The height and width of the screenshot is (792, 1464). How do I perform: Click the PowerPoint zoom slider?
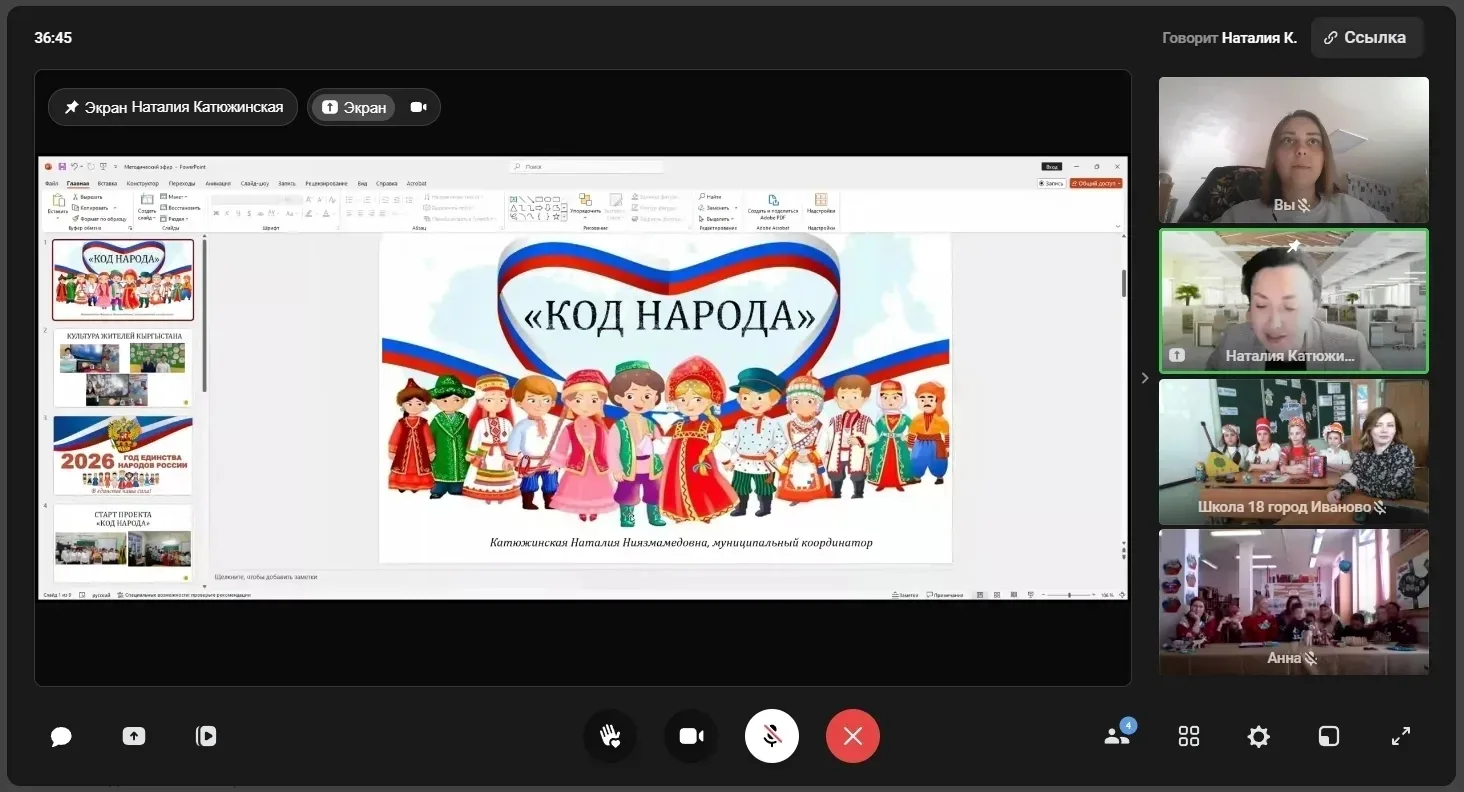coord(1069,595)
